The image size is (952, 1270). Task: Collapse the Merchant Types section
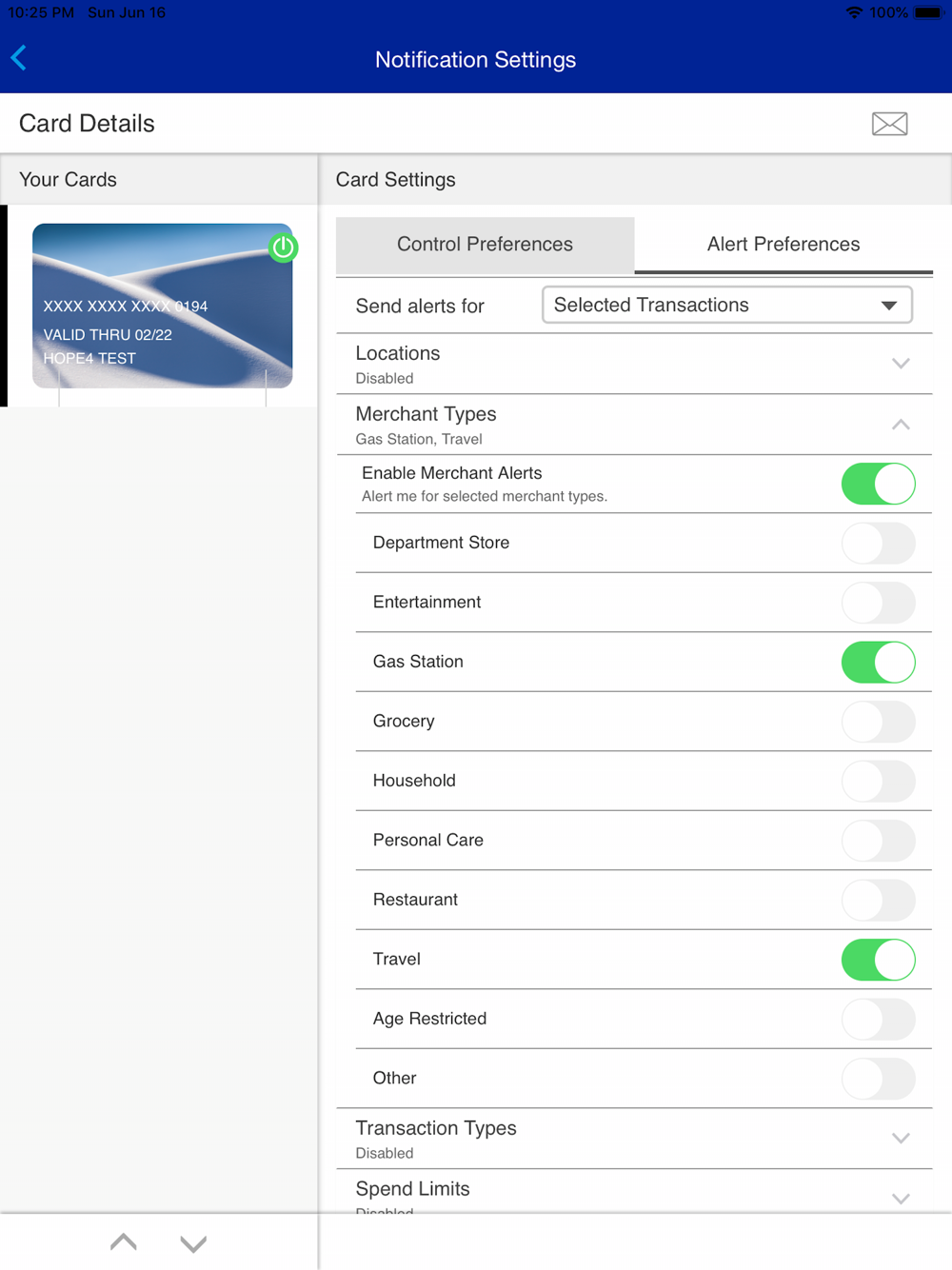[634, 425]
